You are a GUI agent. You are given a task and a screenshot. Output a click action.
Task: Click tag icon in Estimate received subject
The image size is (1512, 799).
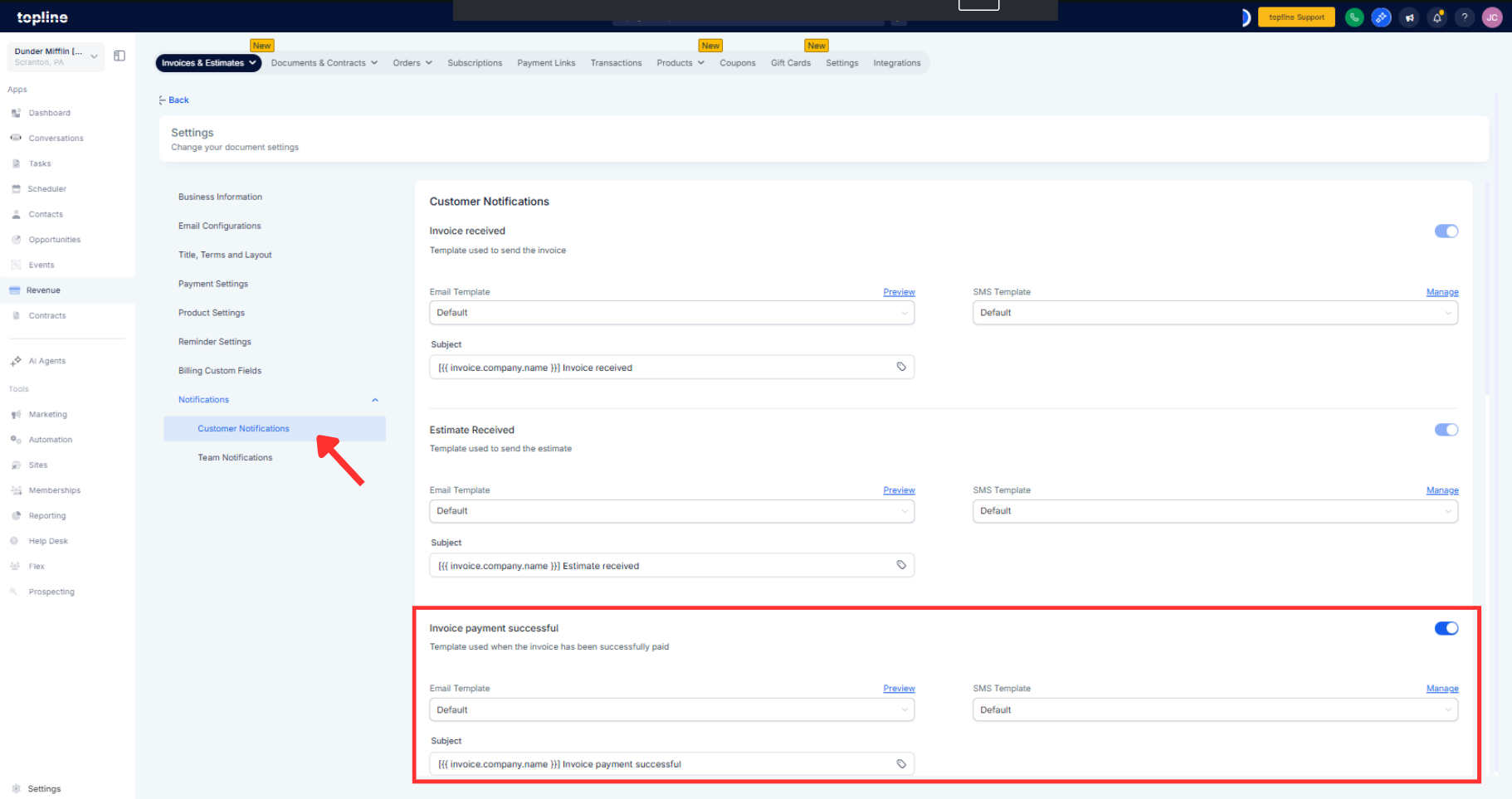click(901, 565)
